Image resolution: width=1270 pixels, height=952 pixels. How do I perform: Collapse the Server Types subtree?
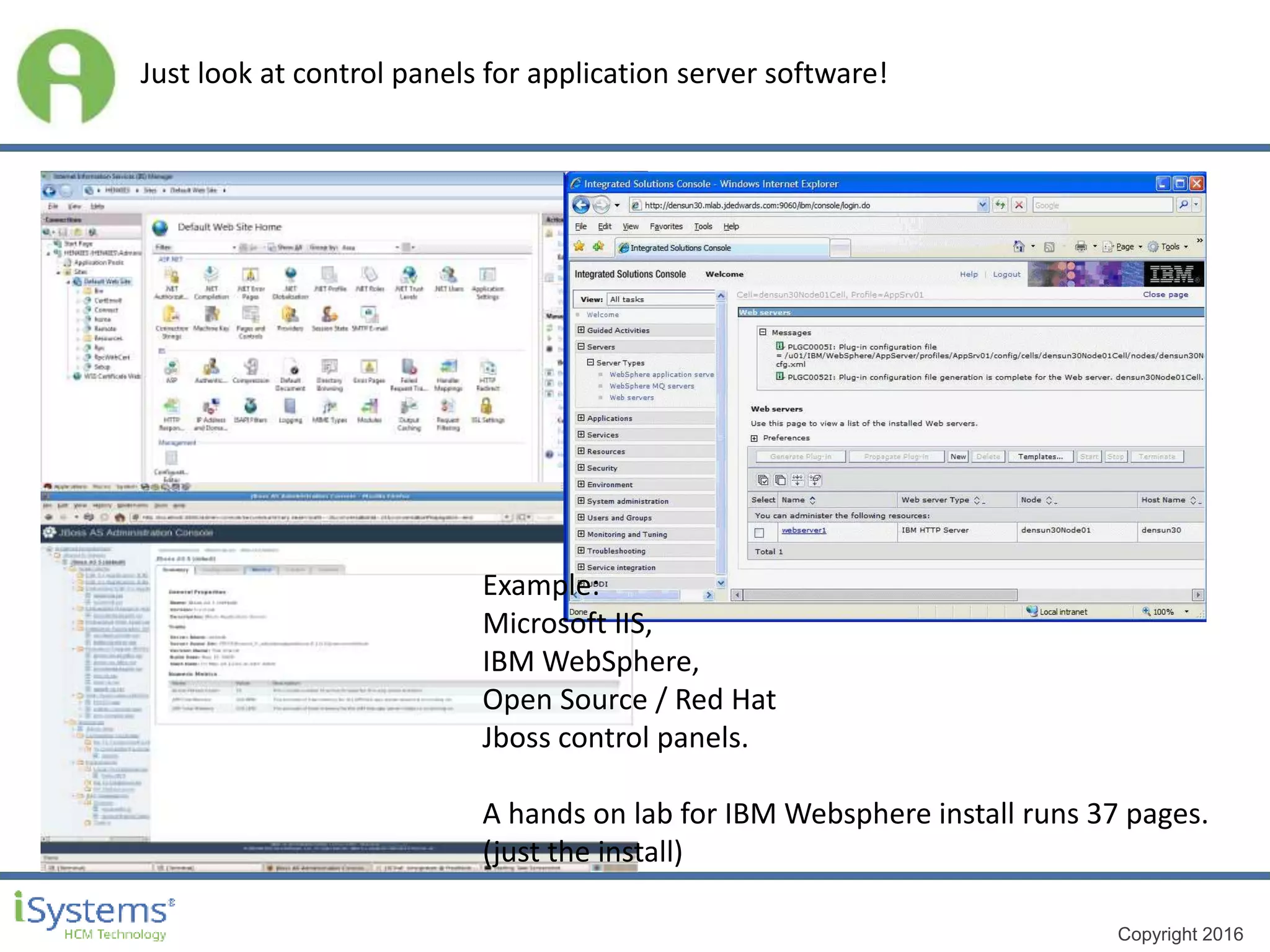[590, 362]
